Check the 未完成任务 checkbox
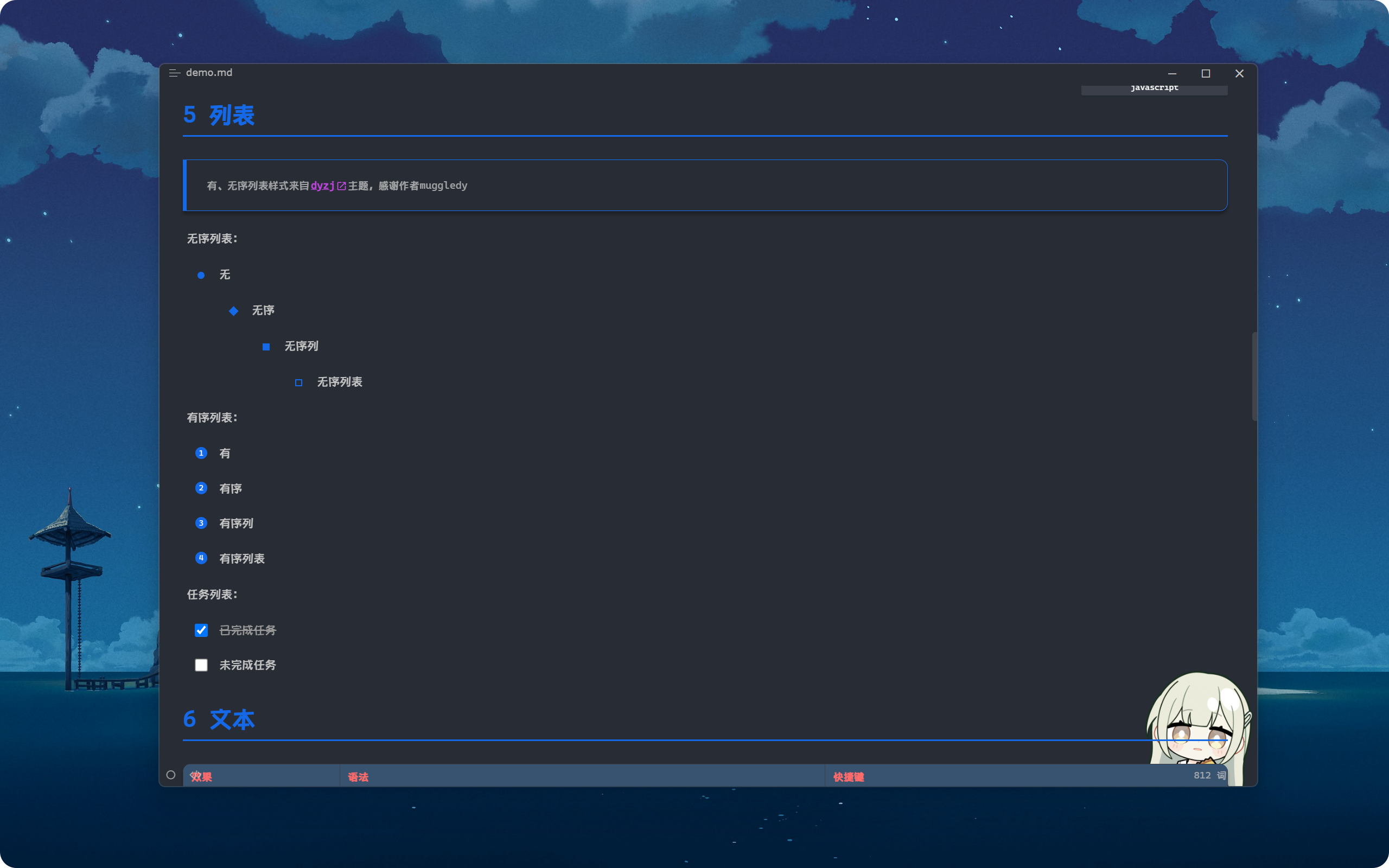The width and height of the screenshot is (1389, 868). click(x=201, y=665)
